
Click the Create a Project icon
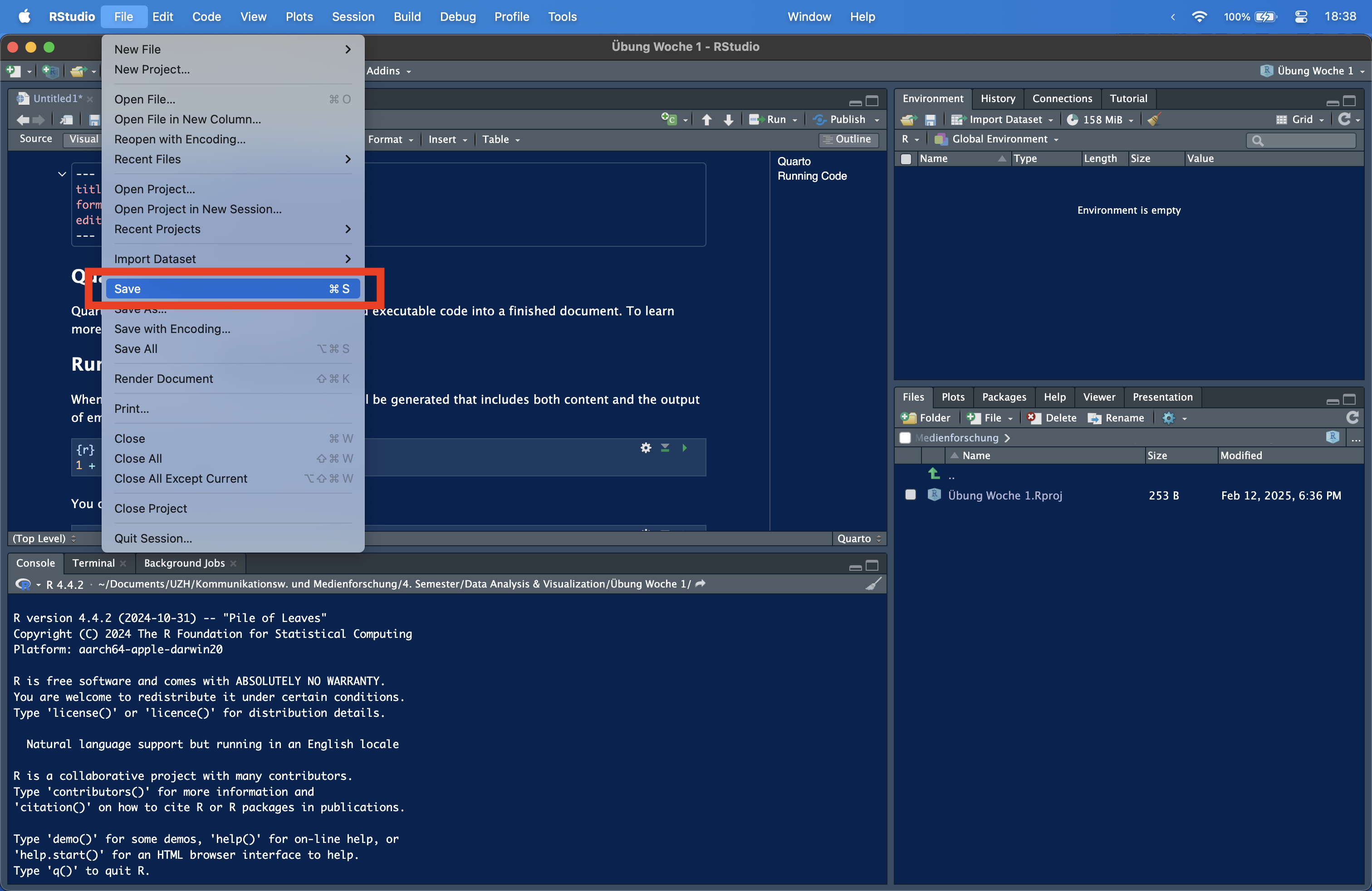[x=50, y=71]
